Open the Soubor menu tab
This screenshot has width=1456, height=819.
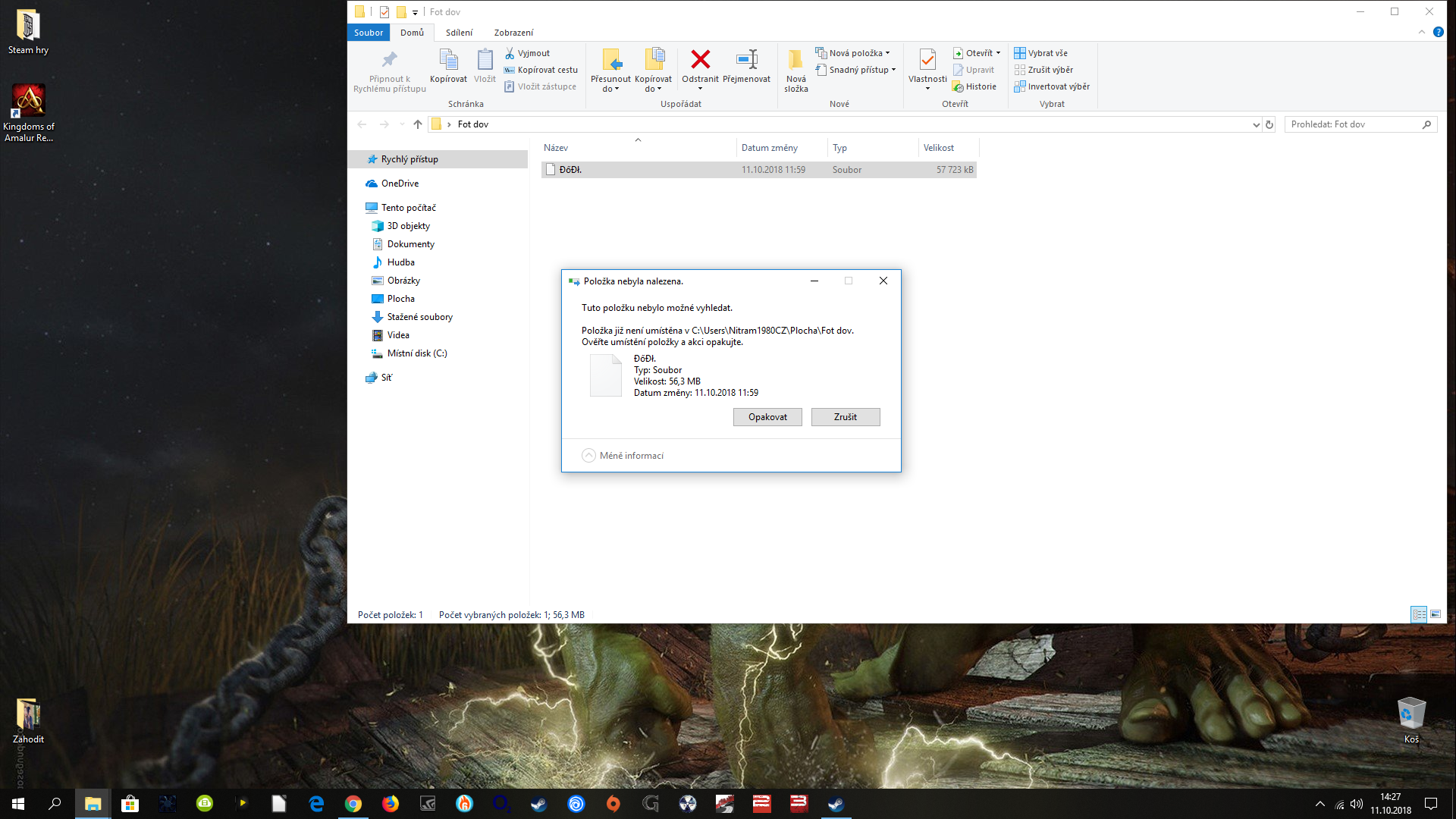(369, 33)
